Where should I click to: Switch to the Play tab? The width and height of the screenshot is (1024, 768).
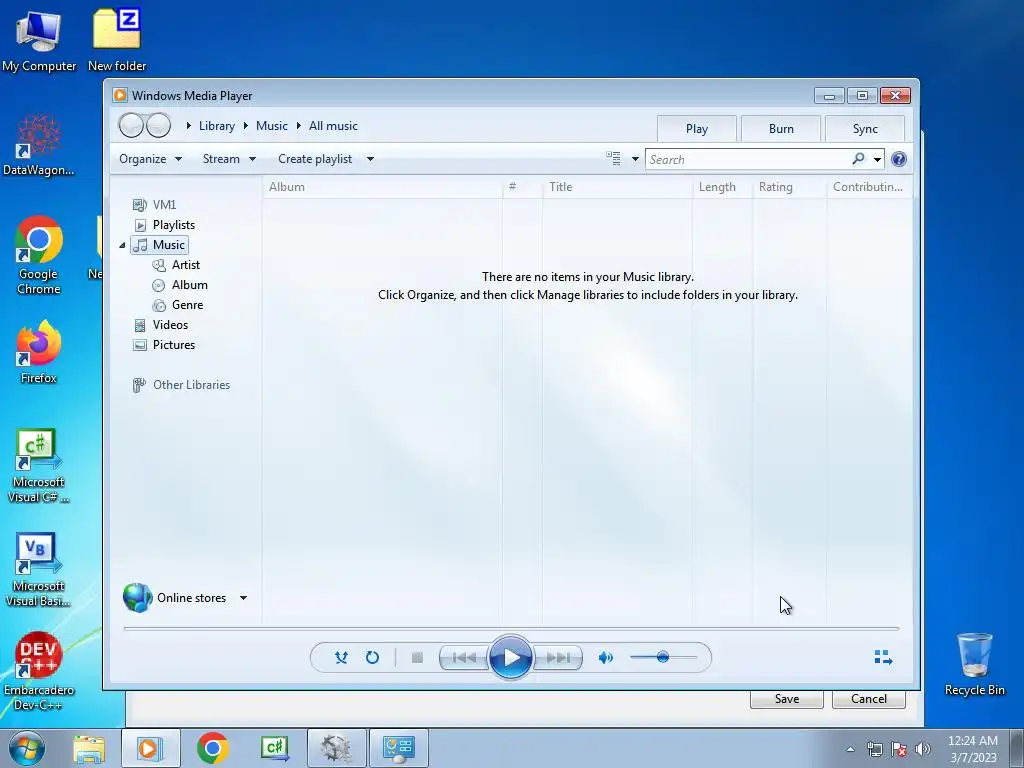(x=697, y=129)
